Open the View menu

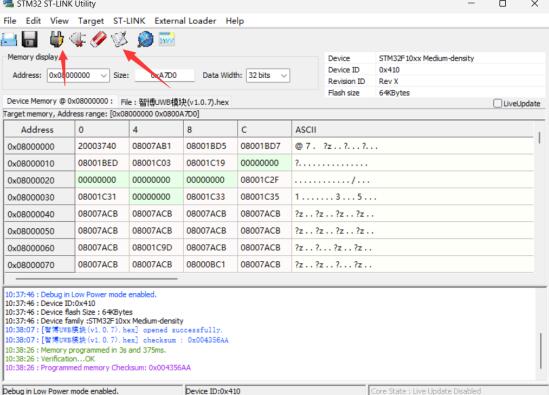(59, 21)
